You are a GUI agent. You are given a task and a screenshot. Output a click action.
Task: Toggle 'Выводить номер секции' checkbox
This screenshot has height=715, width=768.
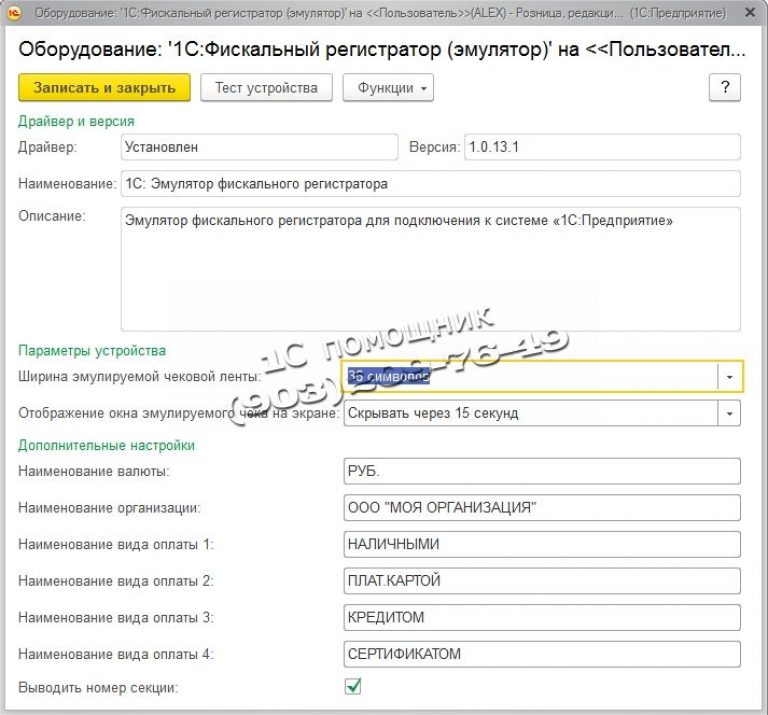(352, 687)
